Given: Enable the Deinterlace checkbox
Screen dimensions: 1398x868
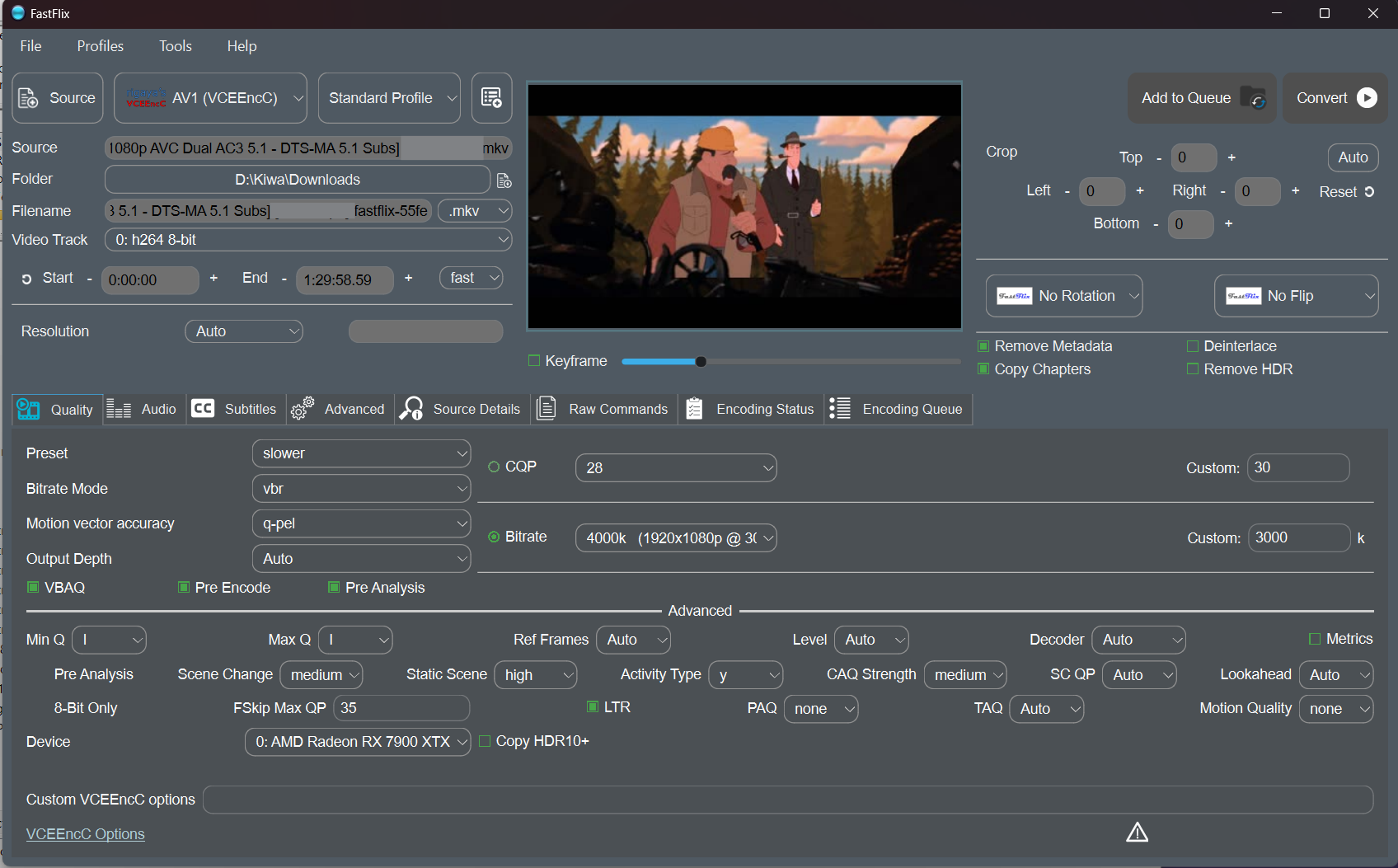Looking at the screenshot, I should 1193,346.
